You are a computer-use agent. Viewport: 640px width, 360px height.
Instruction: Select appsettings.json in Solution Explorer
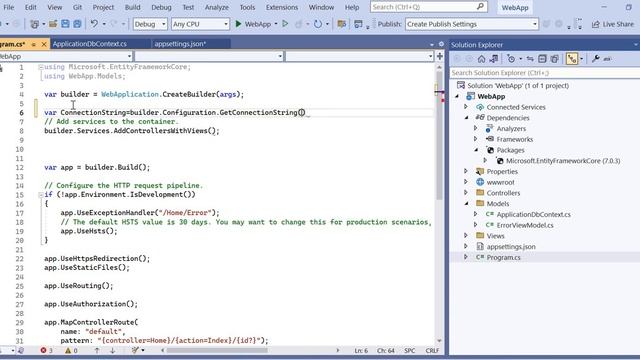point(511,247)
